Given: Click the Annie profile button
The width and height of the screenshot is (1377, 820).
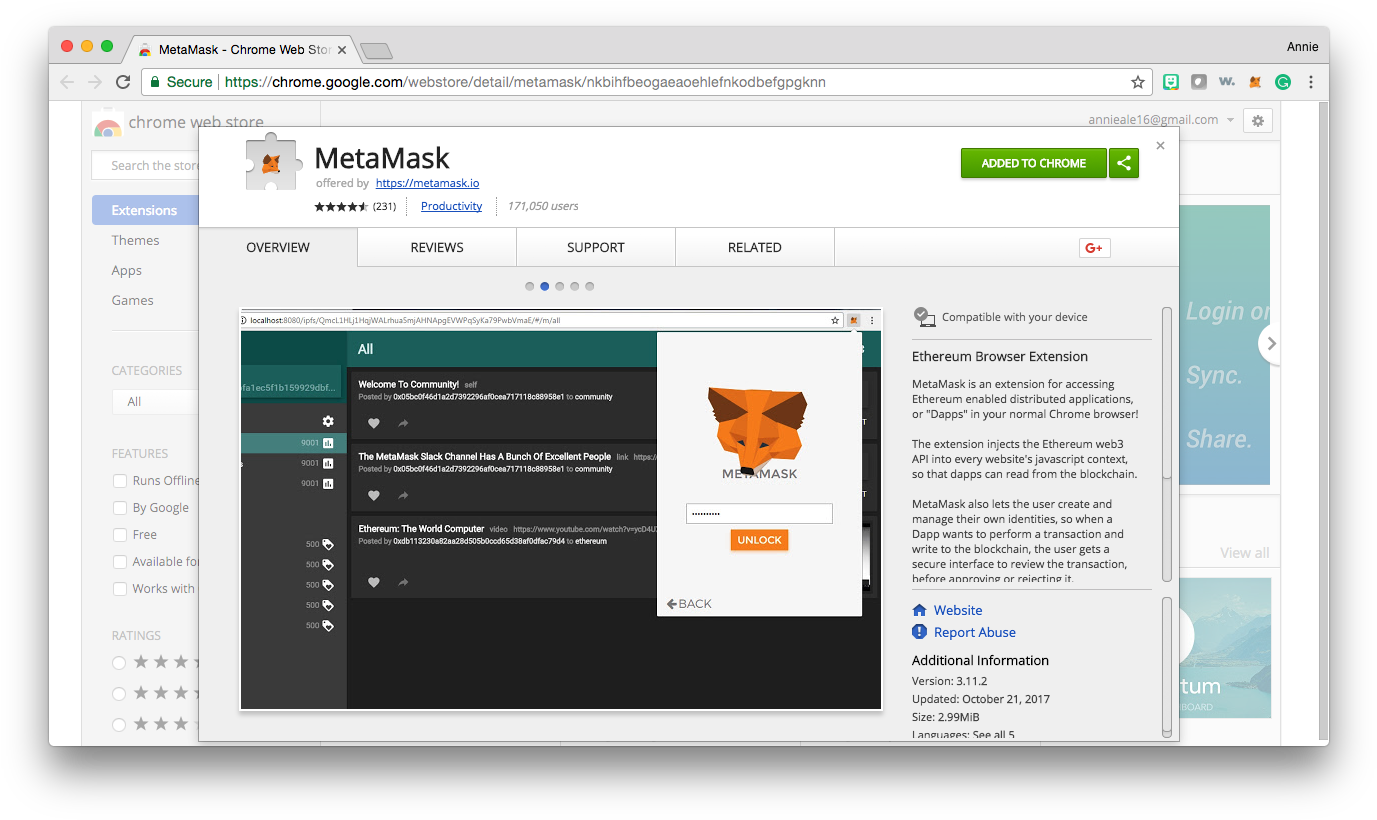Looking at the screenshot, I should pos(1302,46).
